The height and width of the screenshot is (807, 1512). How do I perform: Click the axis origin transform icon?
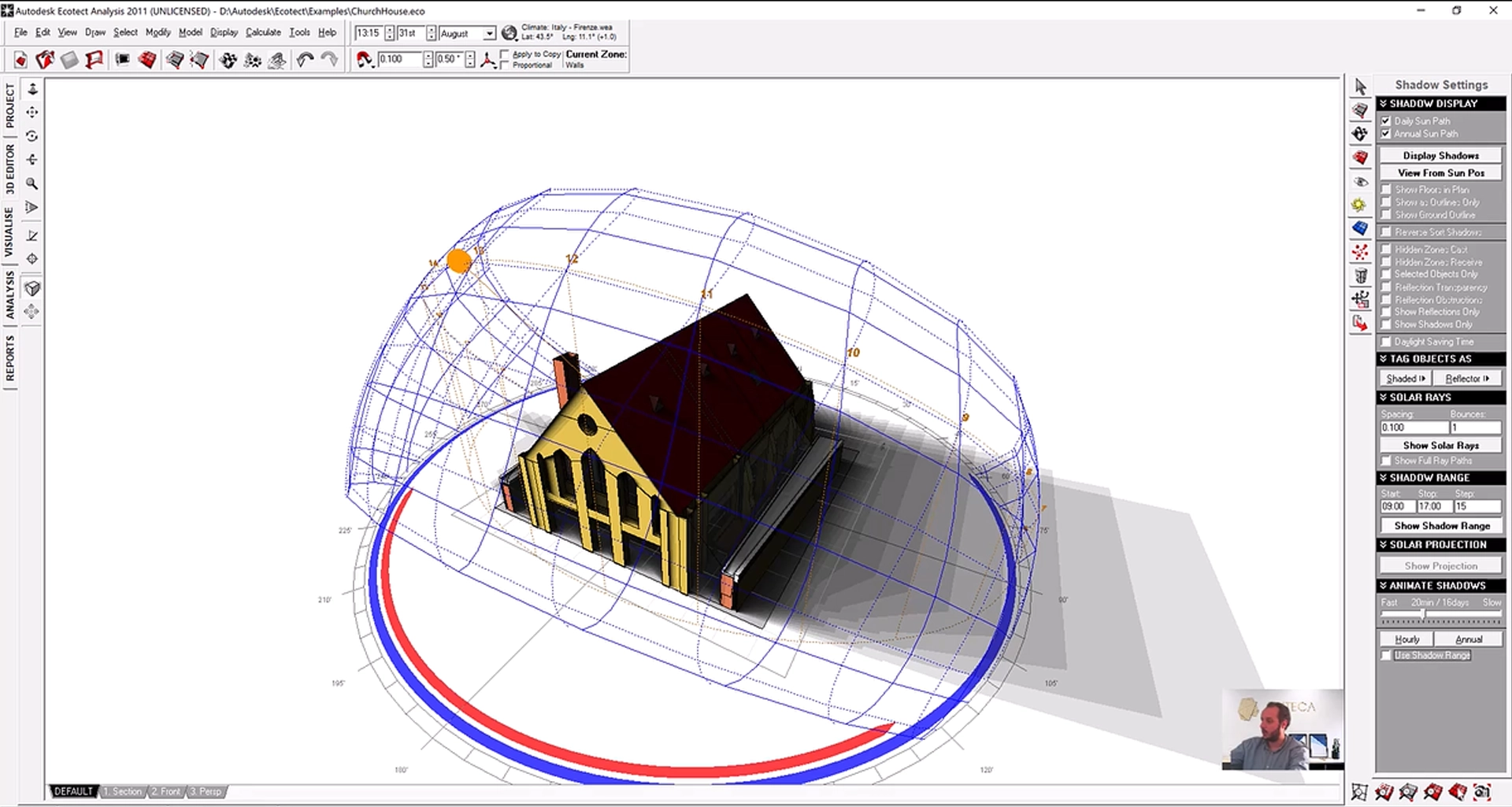click(488, 60)
